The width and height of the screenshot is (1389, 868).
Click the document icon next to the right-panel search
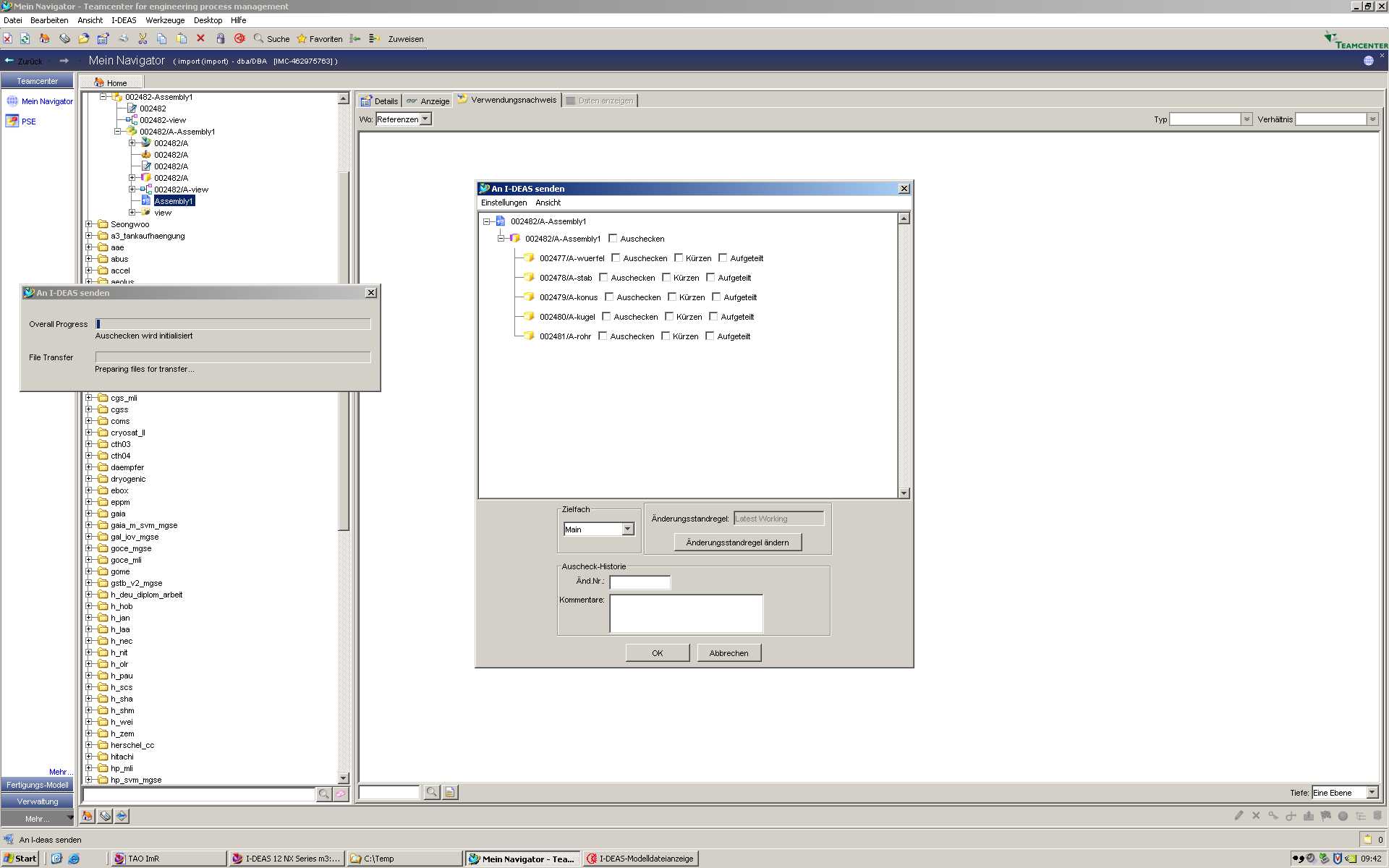(x=450, y=792)
